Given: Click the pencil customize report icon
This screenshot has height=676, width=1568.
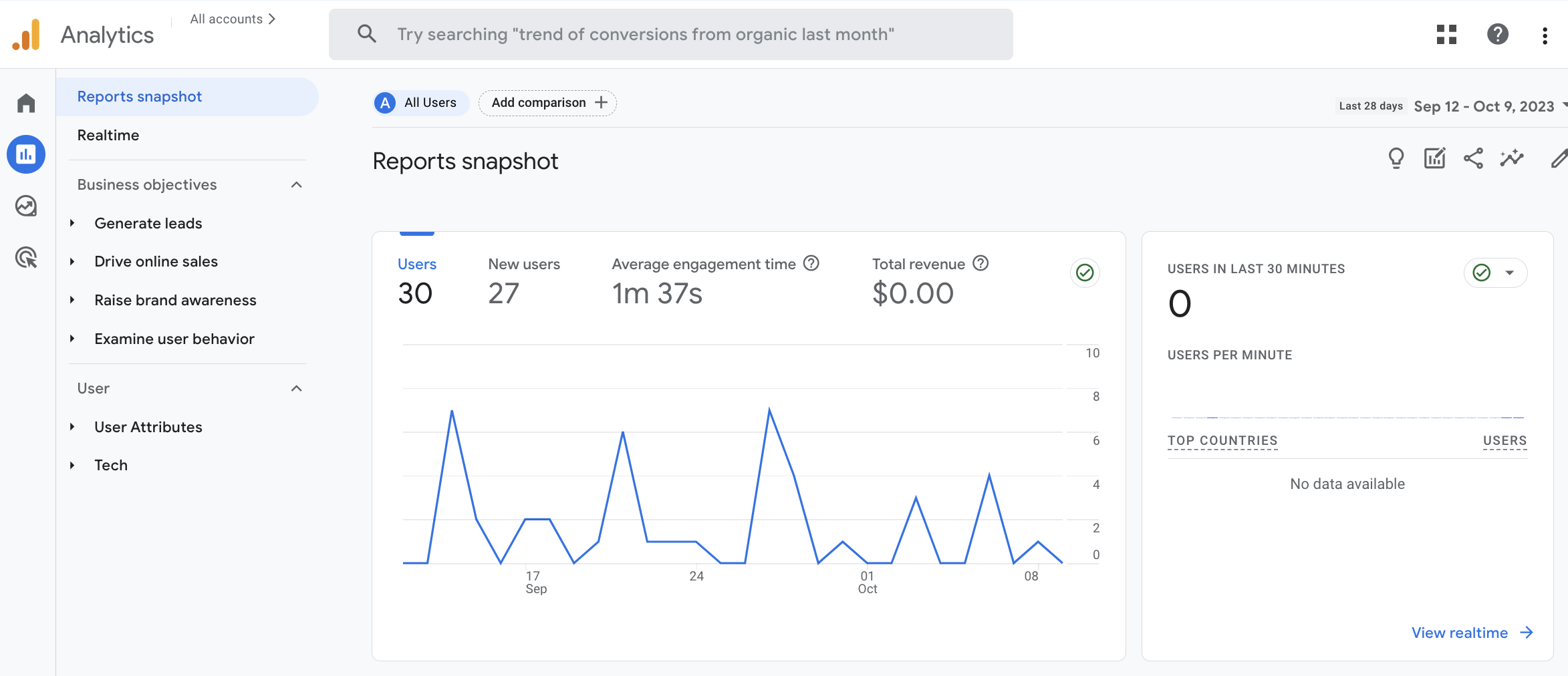Looking at the screenshot, I should coord(1559,158).
